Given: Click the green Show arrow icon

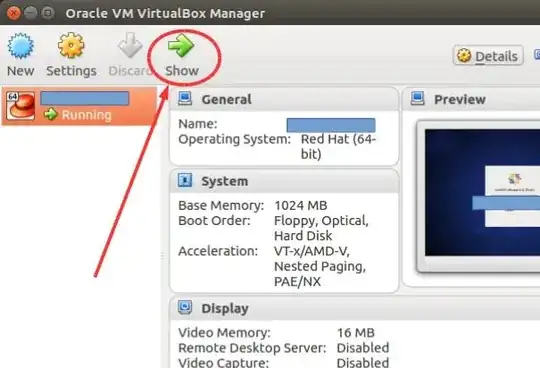Looking at the screenshot, I should point(181,45).
